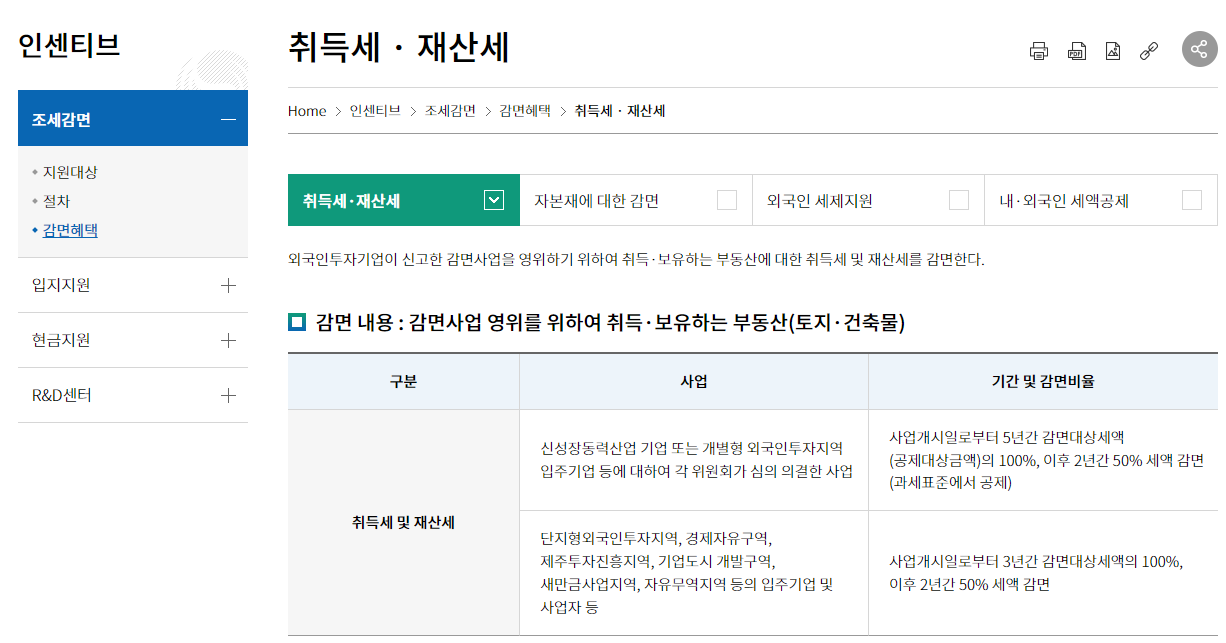The height and width of the screenshot is (643, 1226).
Task: Switch to the 외국인 세제지원 tab
Action: 868,200
